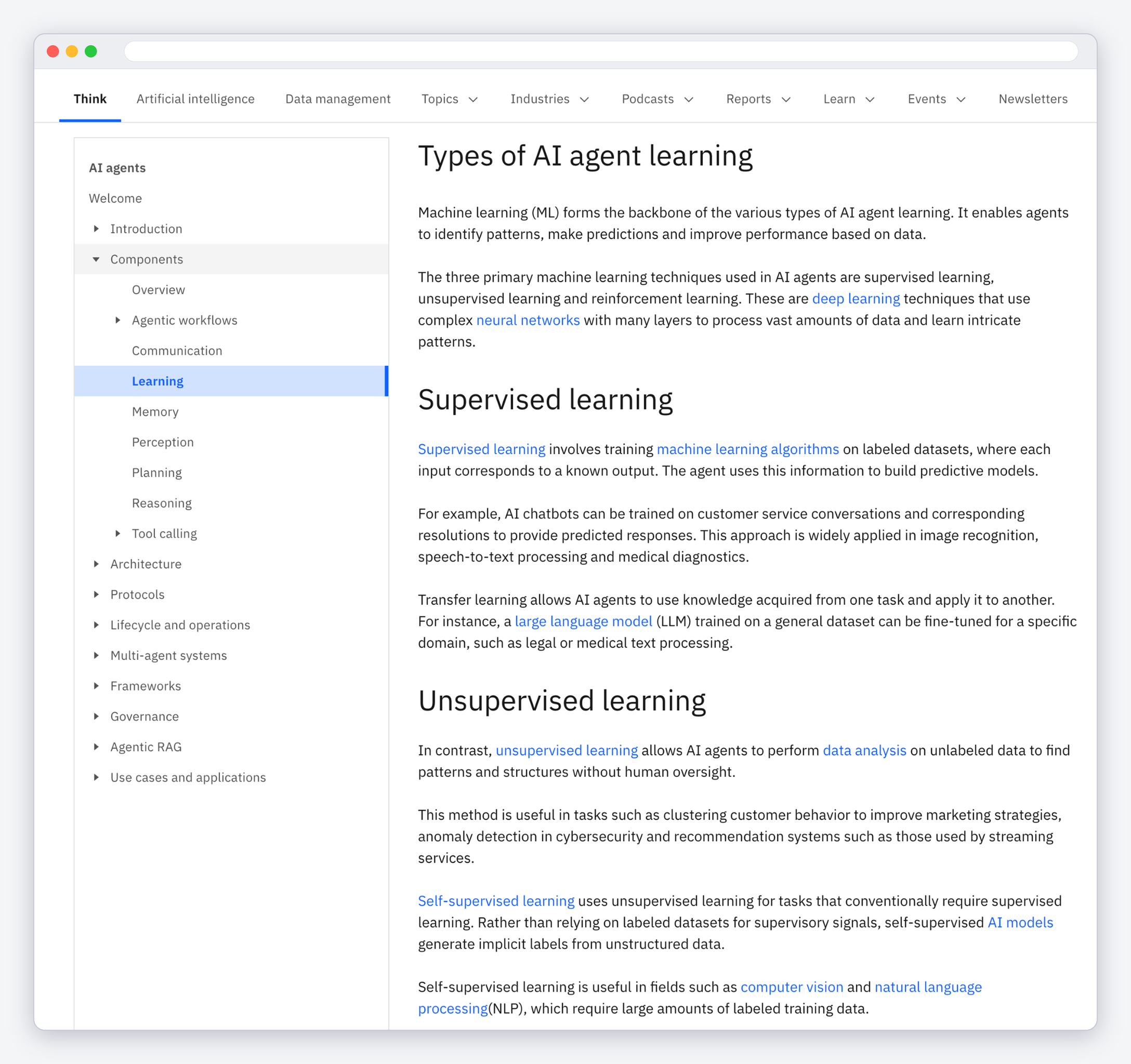Expand the Tool calling arrow
The height and width of the screenshot is (1064, 1131).
118,534
